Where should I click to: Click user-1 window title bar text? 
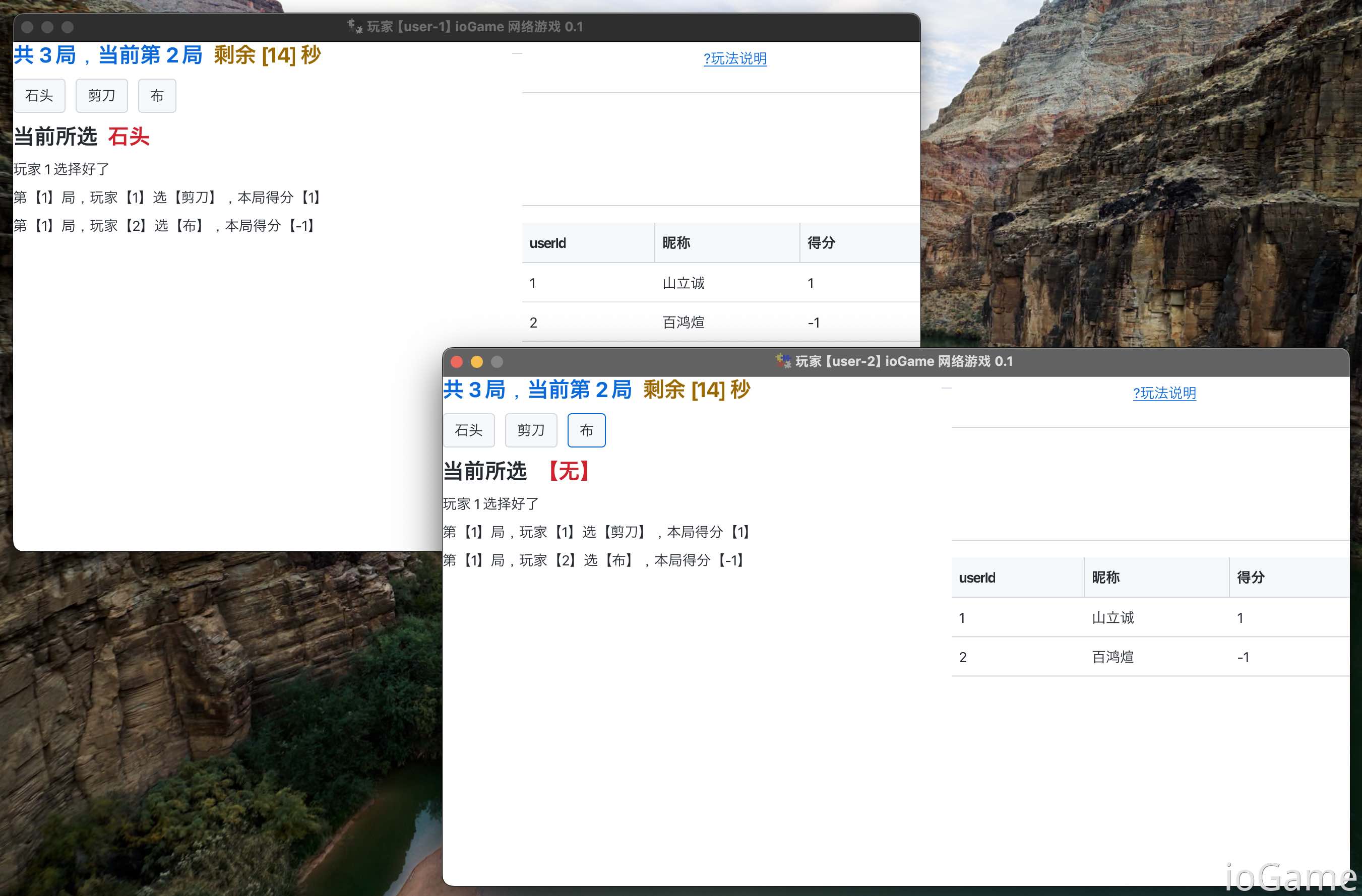point(475,26)
